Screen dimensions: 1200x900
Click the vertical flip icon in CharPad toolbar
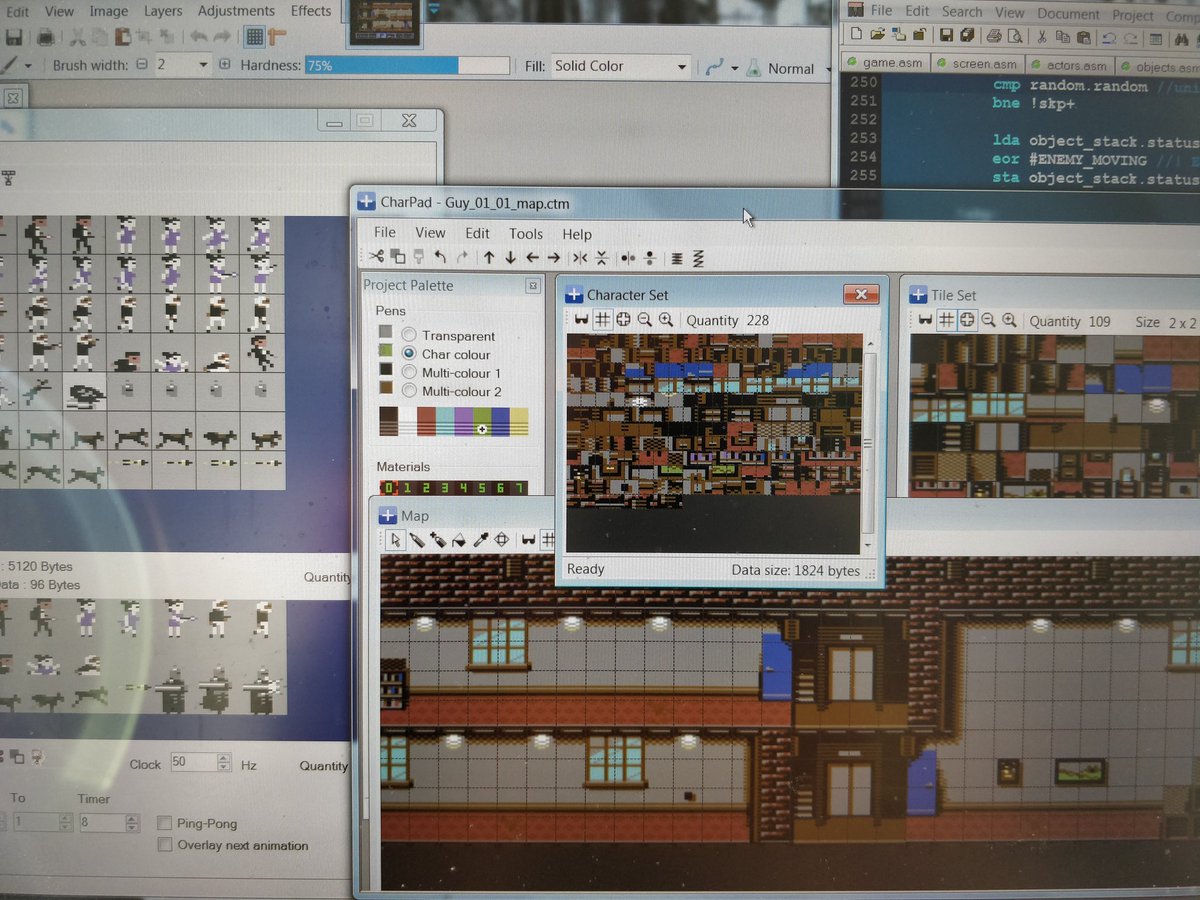(601, 257)
